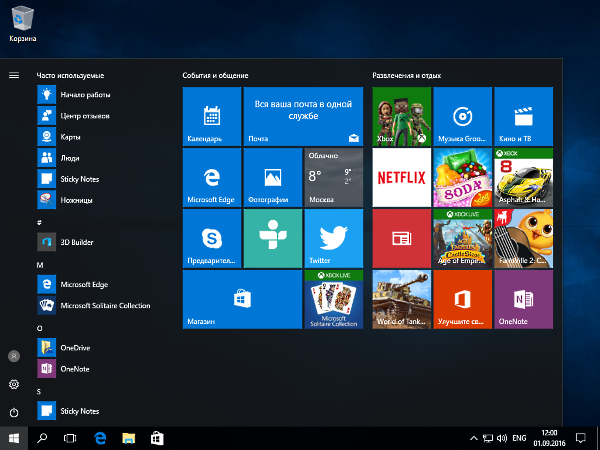
Task: Show hidden tray icons chevron
Action: pyautogui.click(x=473, y=438)
